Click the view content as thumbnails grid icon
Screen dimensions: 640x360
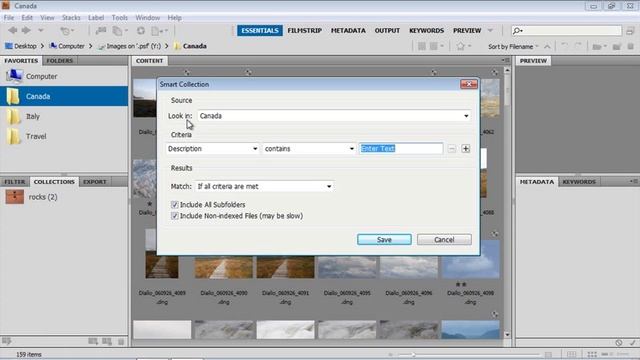click(592, 354)
